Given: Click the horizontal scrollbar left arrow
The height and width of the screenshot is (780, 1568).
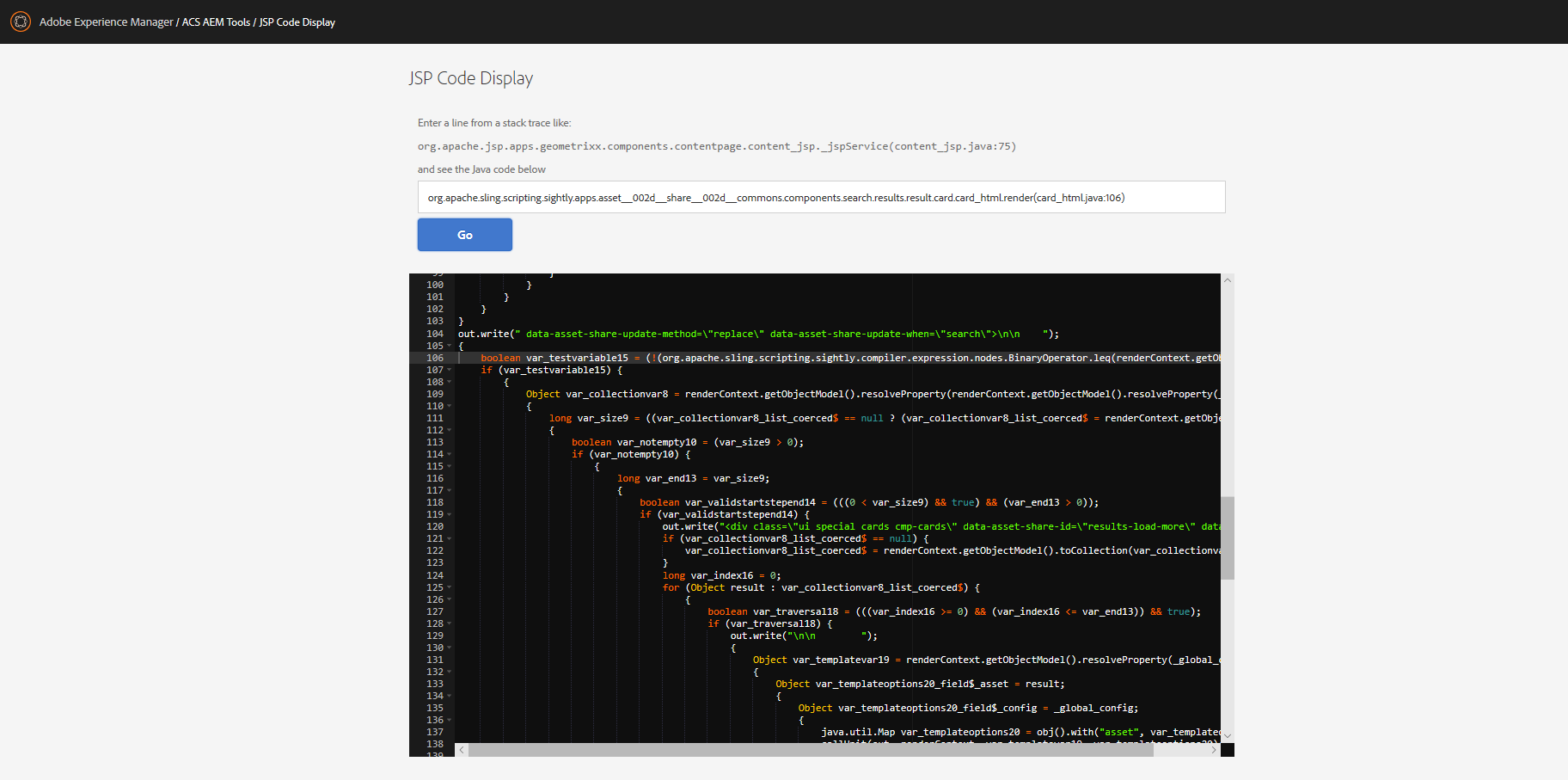Looking at the screenshot, I should click(462, 750).
